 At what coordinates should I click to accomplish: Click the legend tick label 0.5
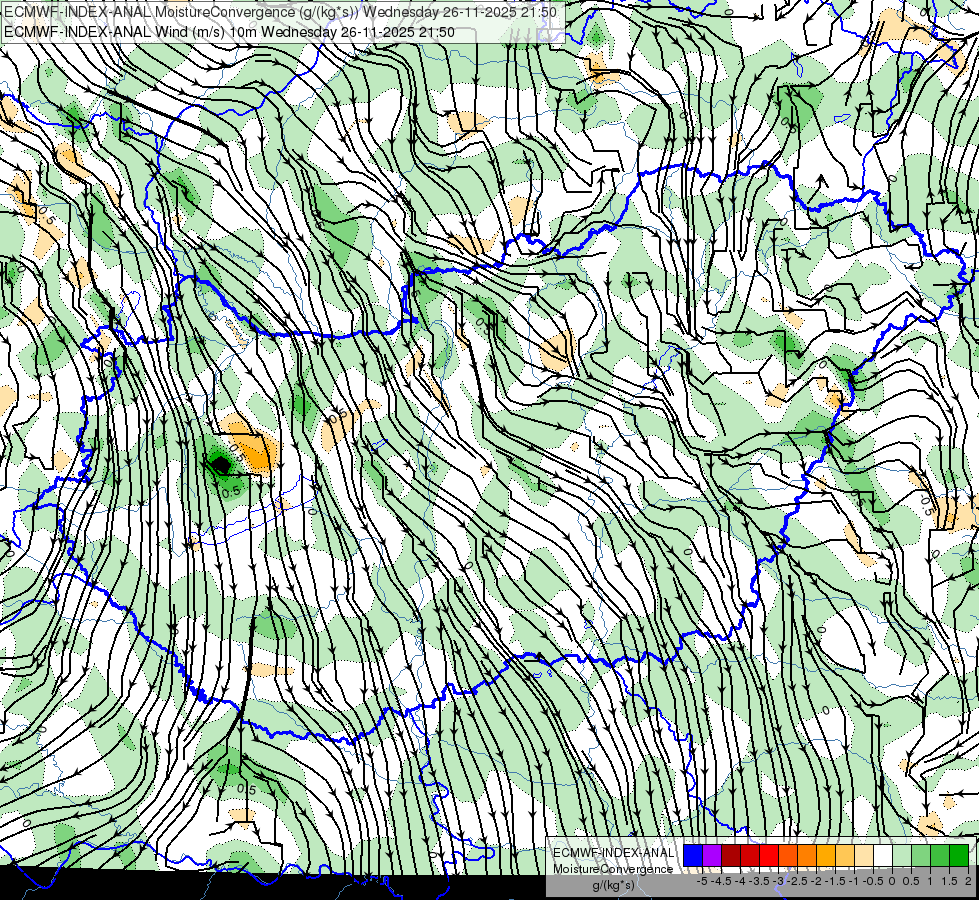coord(911,881)
